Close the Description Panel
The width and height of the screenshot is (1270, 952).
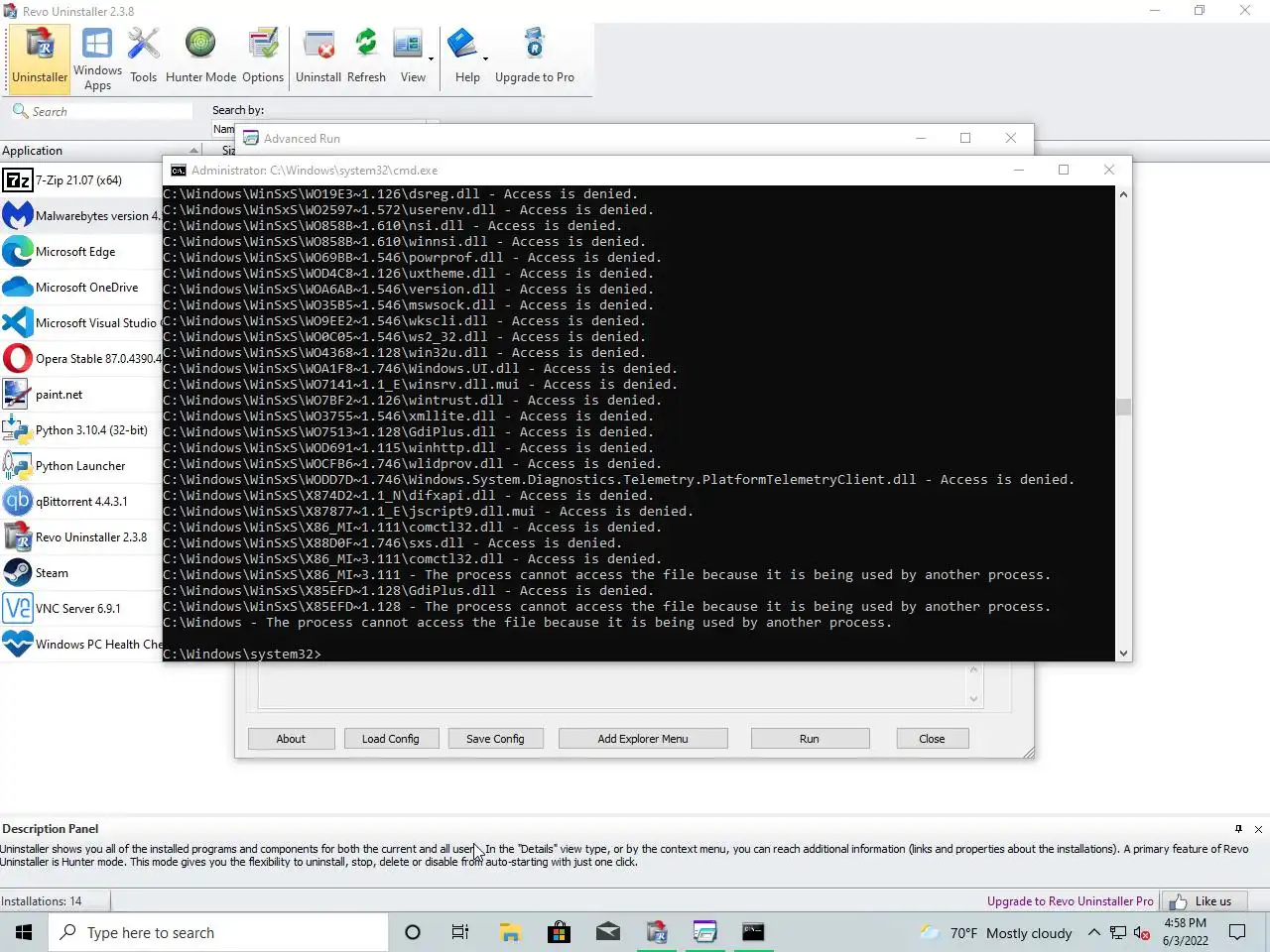[x=1258, y=829]
